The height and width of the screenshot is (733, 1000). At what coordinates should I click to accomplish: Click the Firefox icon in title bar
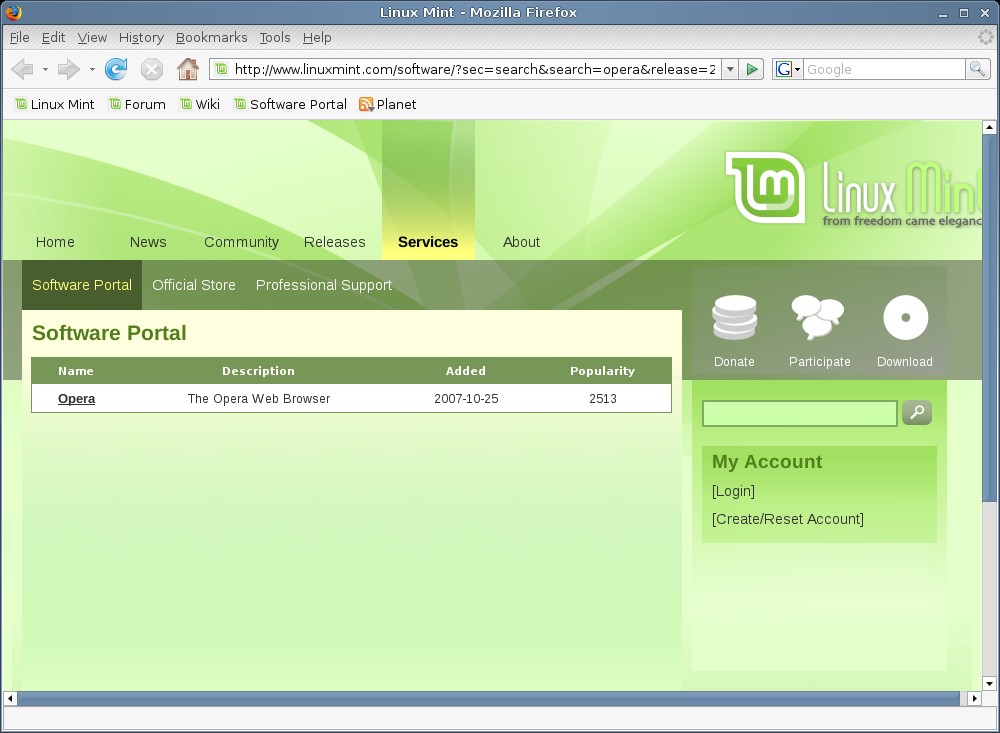pyautogui.click(x=13, y=12)
